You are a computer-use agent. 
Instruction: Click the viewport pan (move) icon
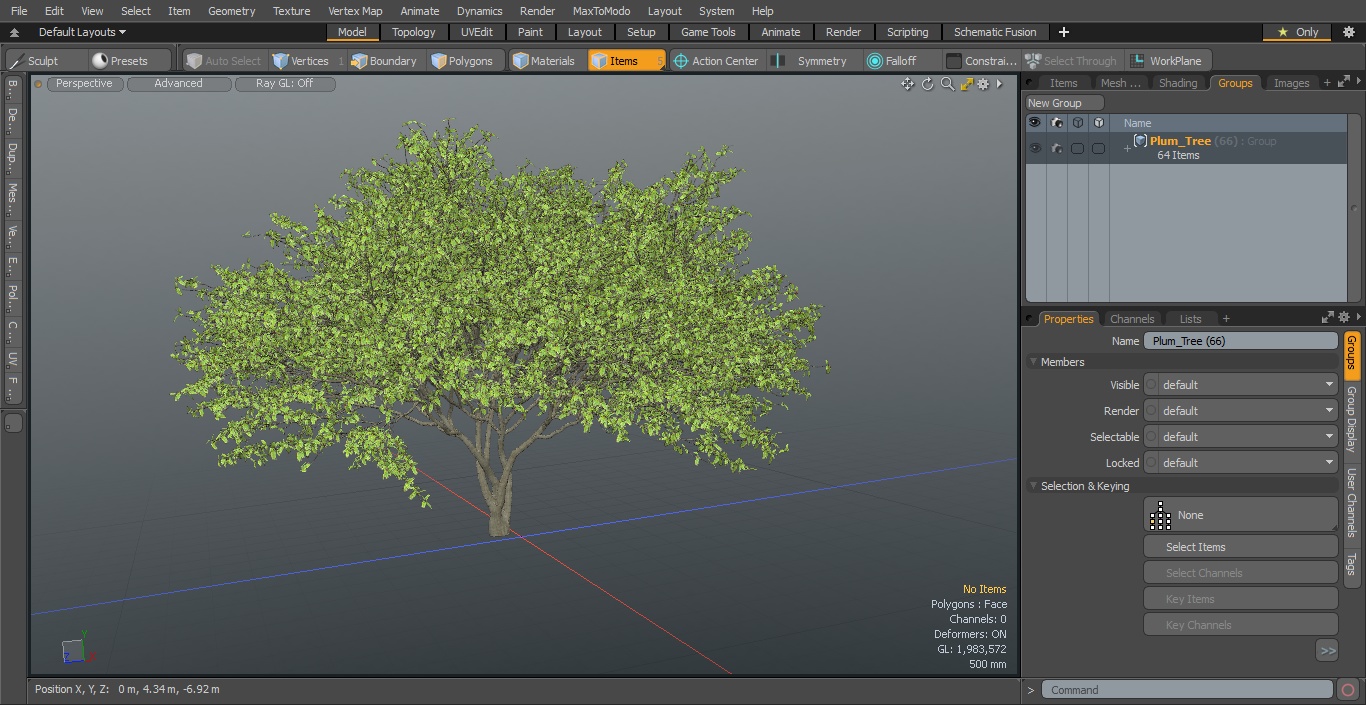[x=907, y=84]
